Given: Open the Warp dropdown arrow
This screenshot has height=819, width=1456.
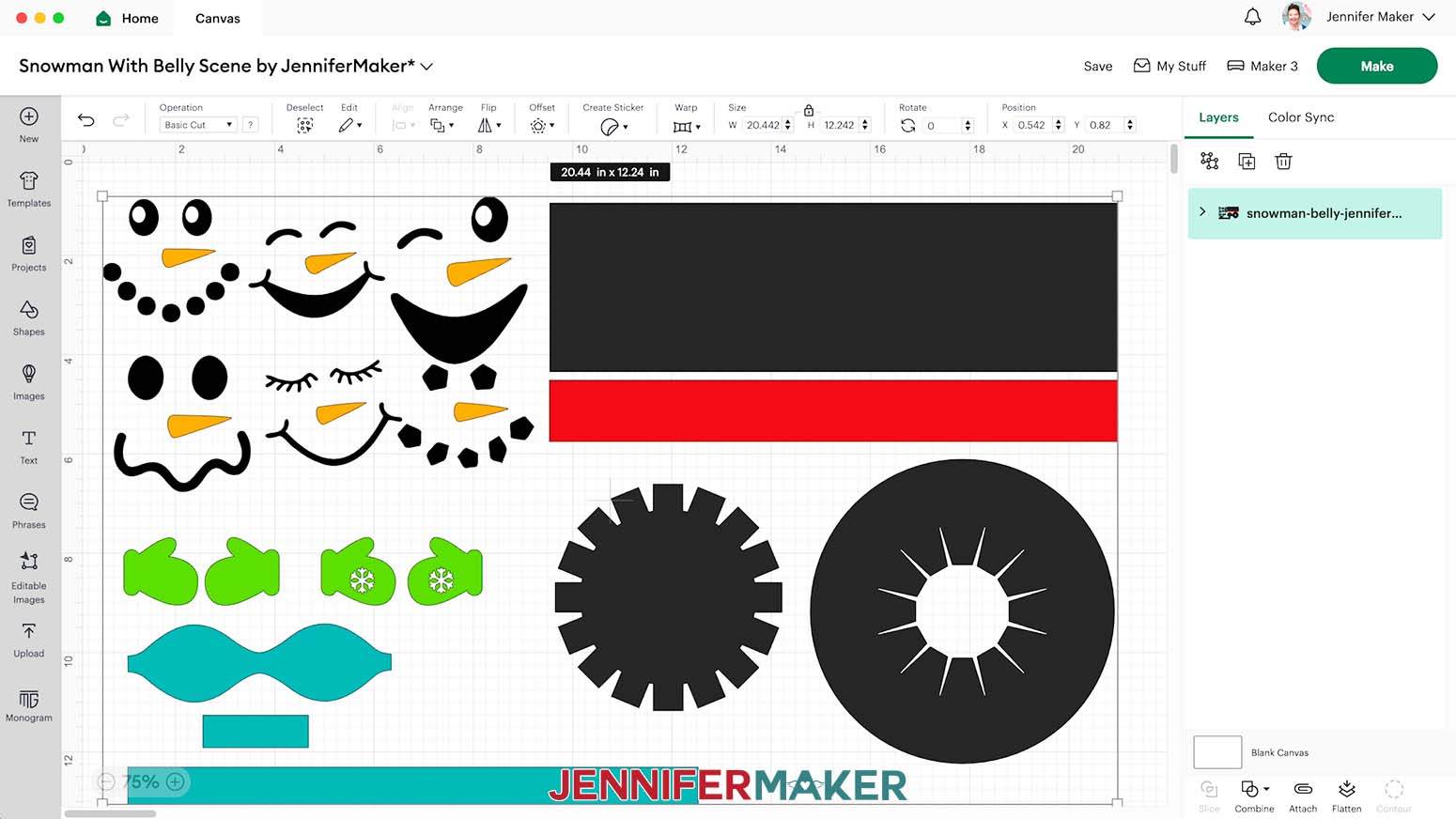Looking at the screenshot, I should coord(698,127).
